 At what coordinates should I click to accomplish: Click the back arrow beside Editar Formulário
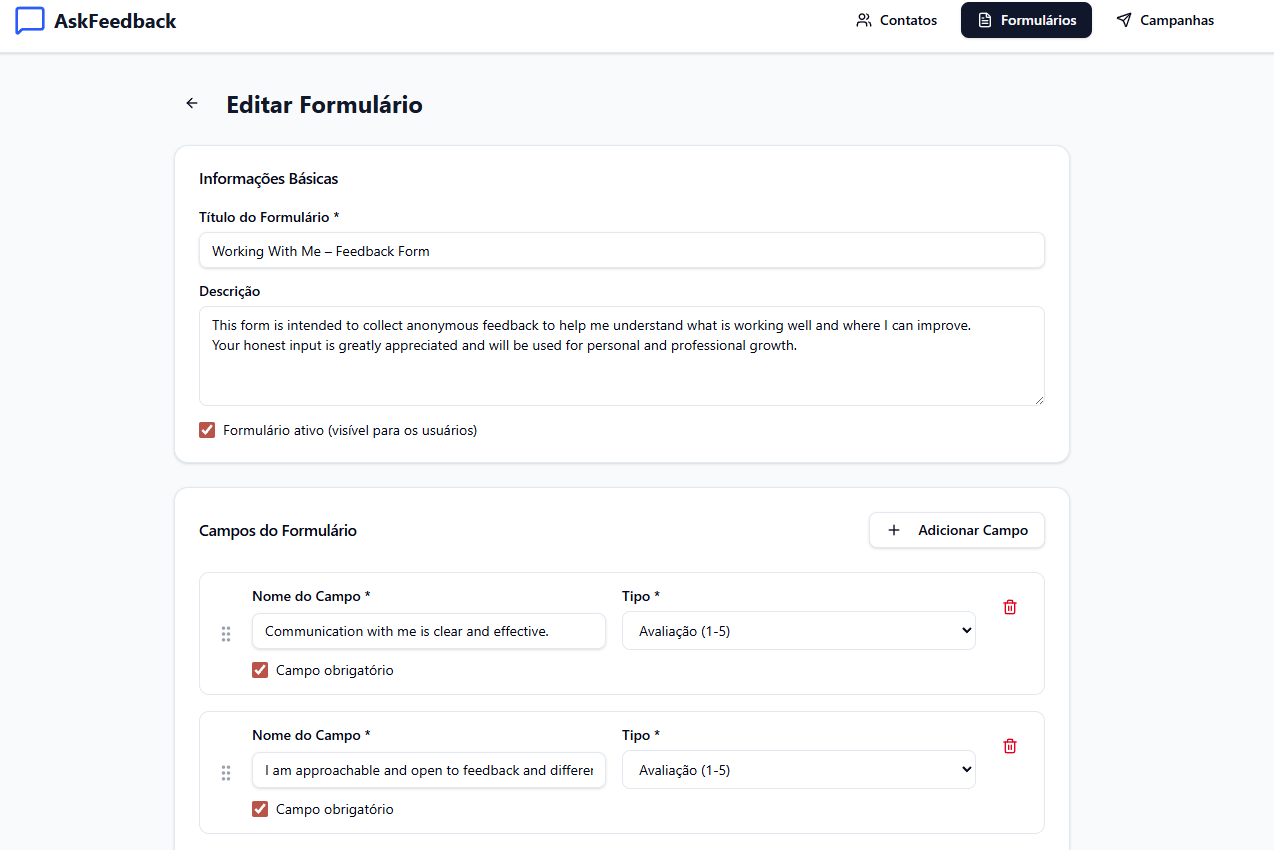[192, 103]
